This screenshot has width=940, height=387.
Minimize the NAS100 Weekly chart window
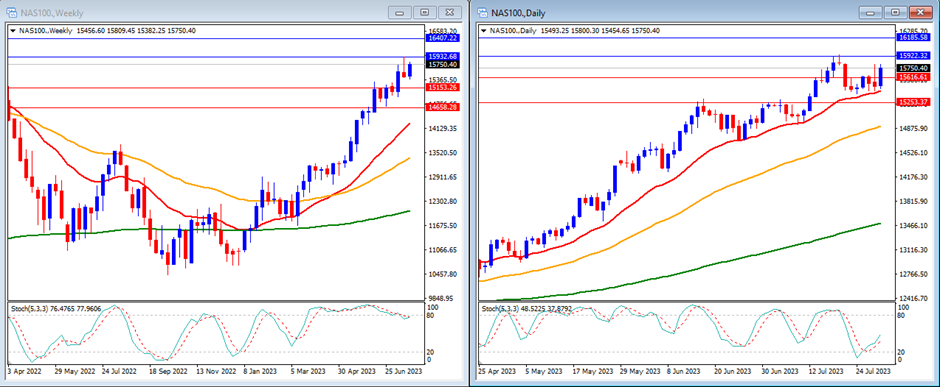(400, 12)
